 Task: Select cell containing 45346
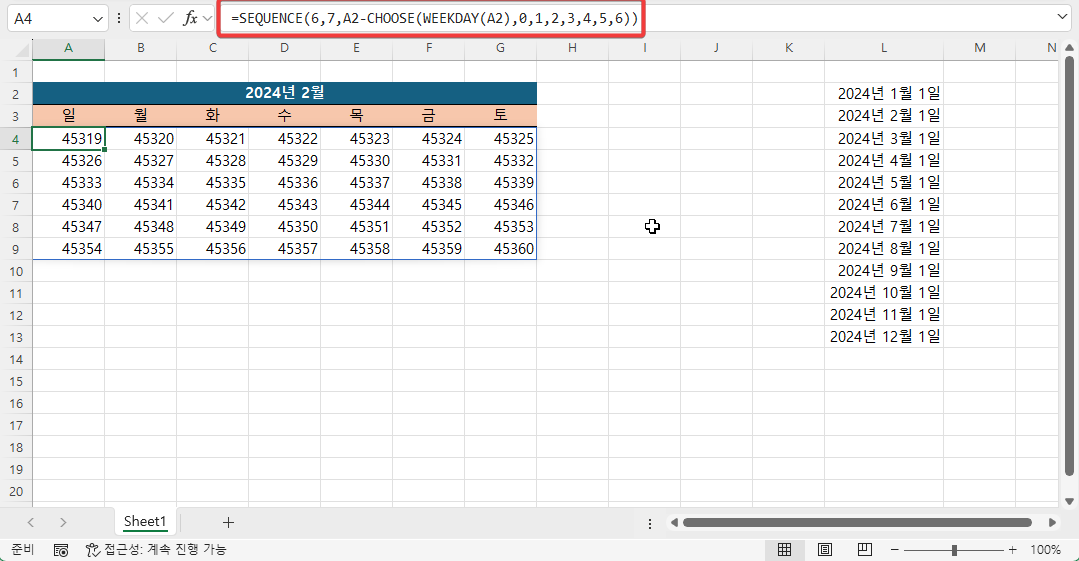pyautogui.click(x=500, y=204)
